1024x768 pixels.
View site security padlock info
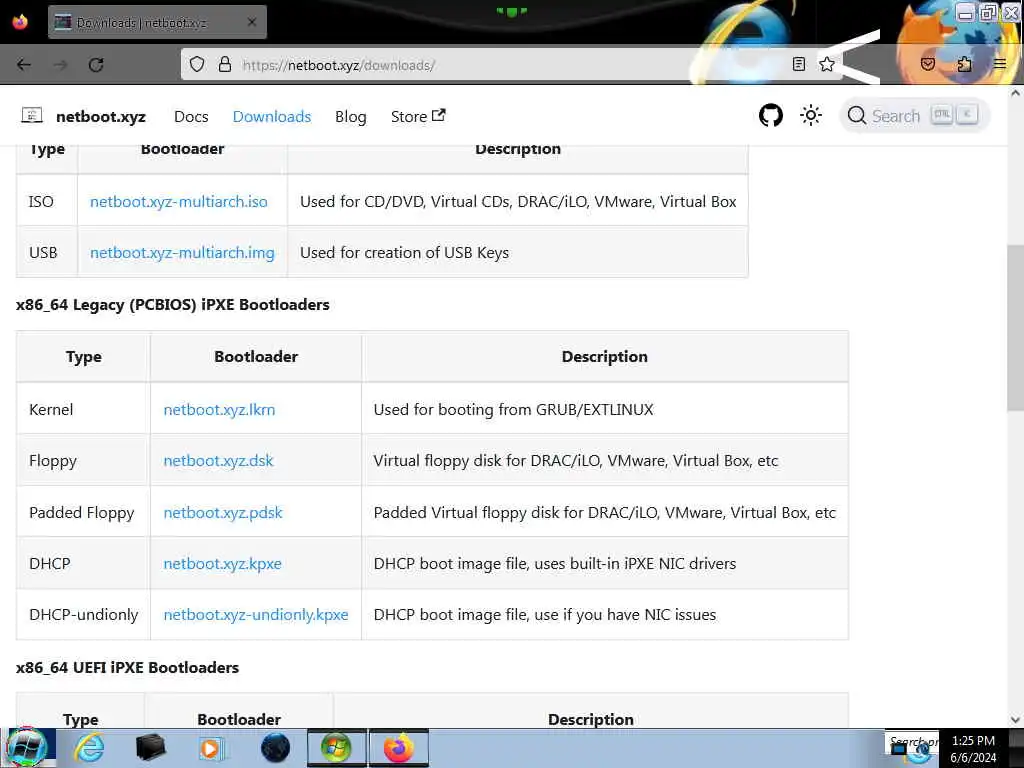click(225, 65)
